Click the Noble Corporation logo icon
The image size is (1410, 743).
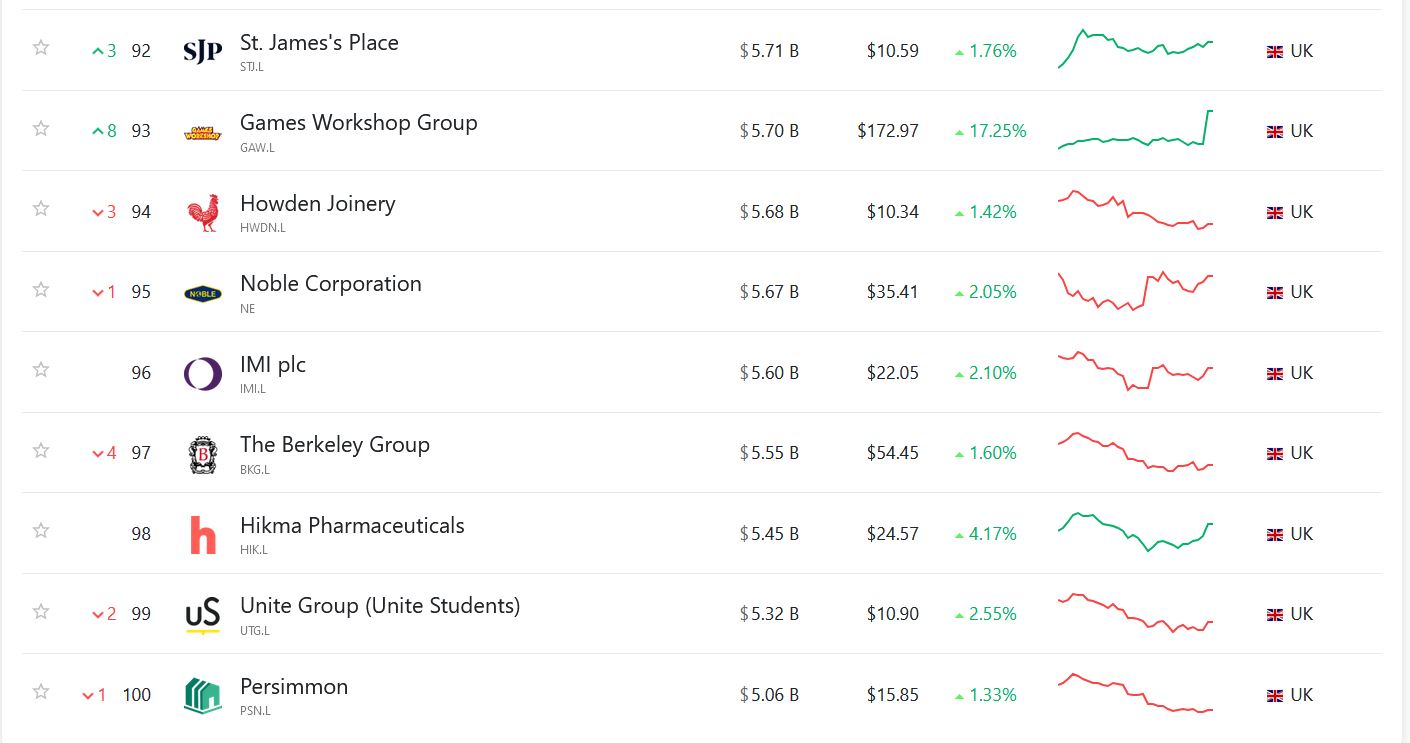pyautogui.click(x=203, y=293)
